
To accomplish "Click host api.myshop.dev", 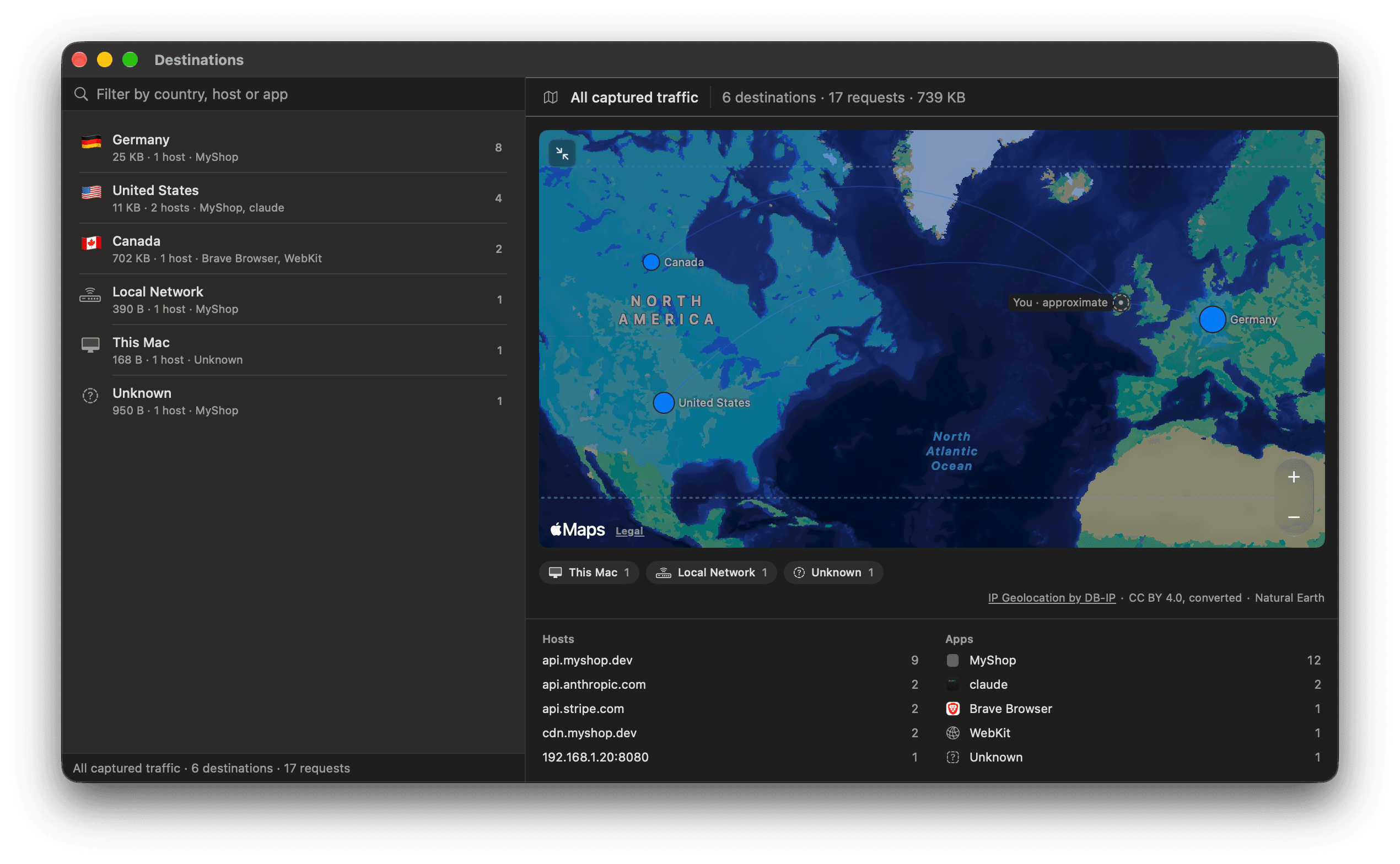I will (587, 660).
